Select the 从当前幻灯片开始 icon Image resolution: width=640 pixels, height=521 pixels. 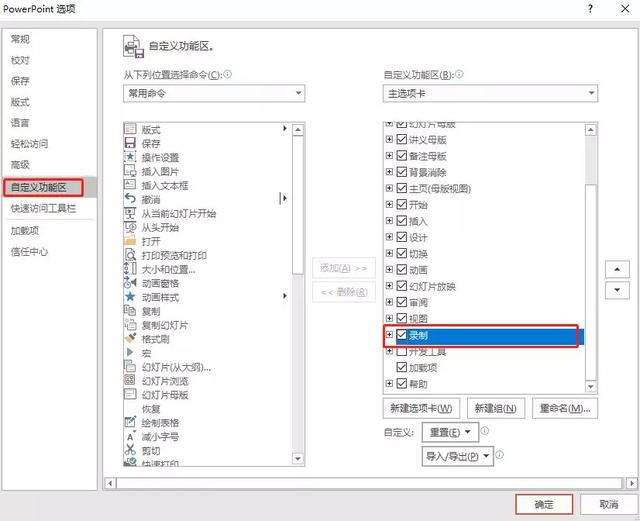[130, 213]
